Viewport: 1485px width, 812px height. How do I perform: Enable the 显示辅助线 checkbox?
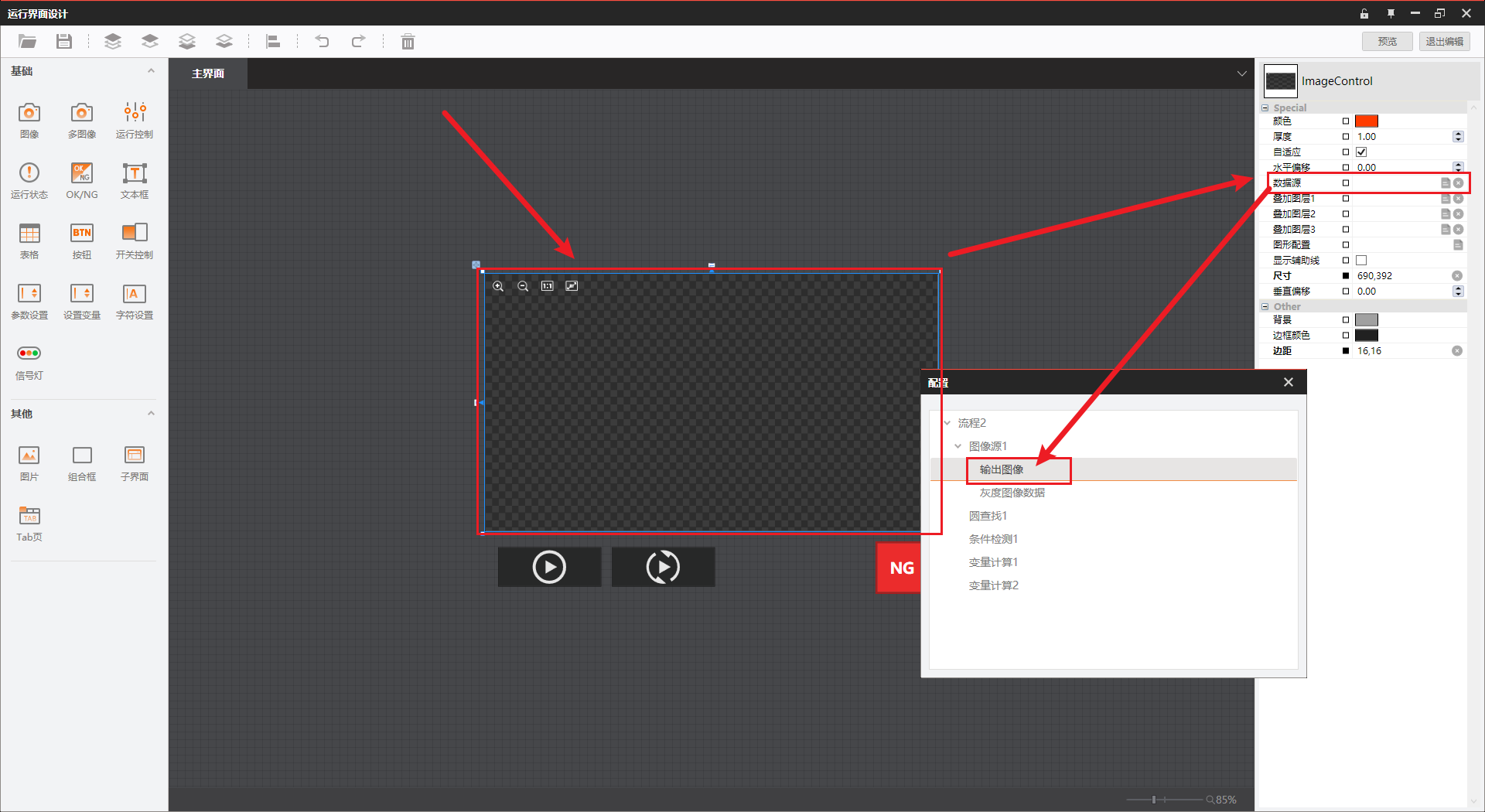tap(1361, 261)
